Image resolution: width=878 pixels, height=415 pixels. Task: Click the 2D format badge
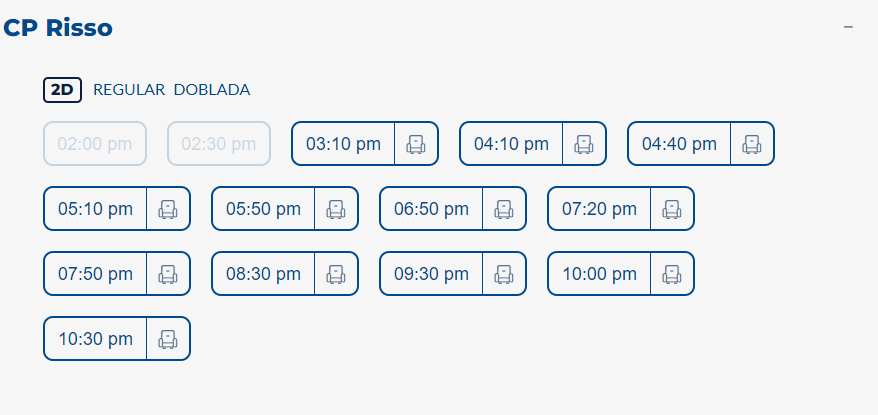pyautogui.click(x=62, y=90)
